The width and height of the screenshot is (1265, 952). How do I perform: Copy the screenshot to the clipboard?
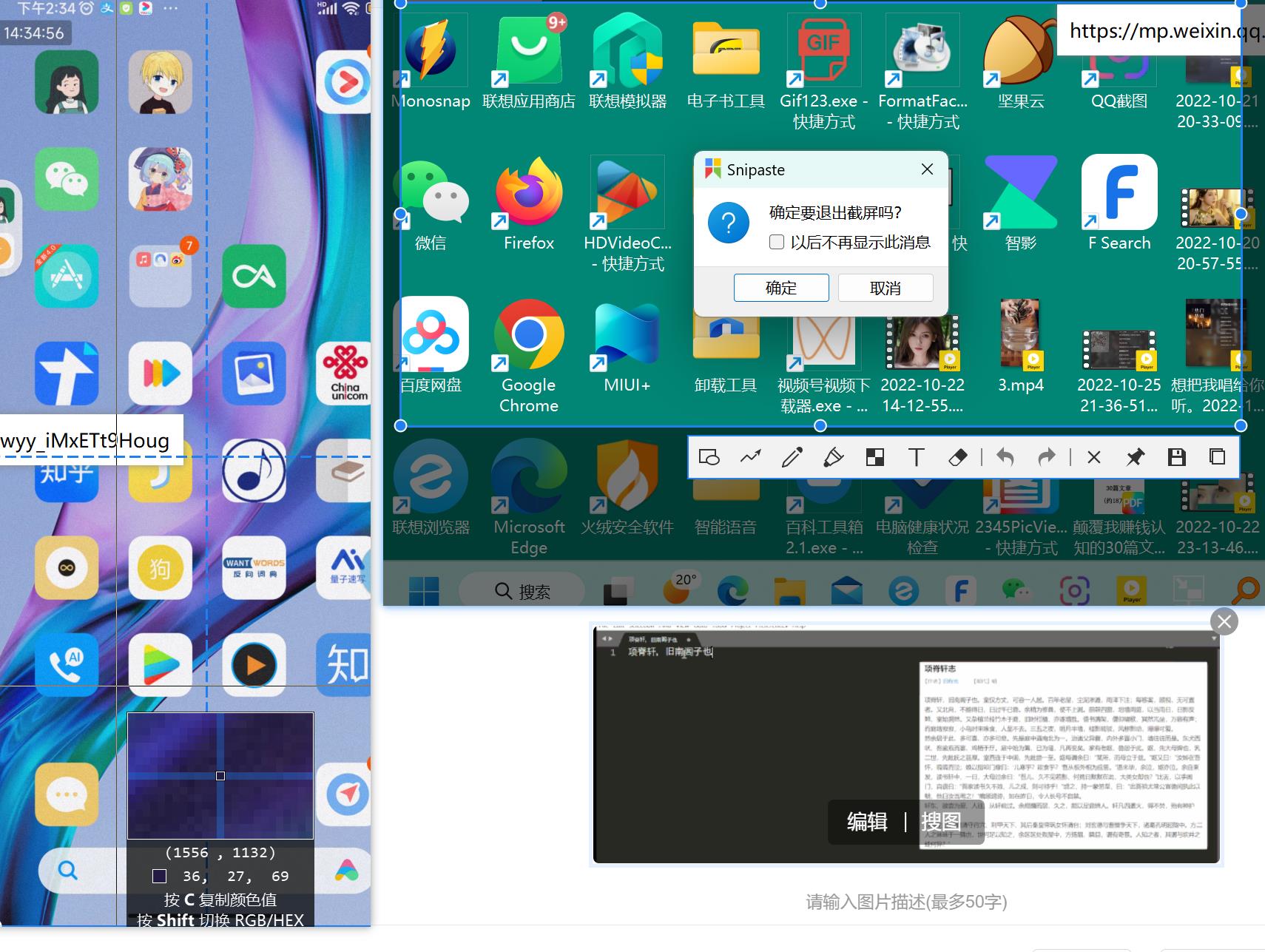1217,457
